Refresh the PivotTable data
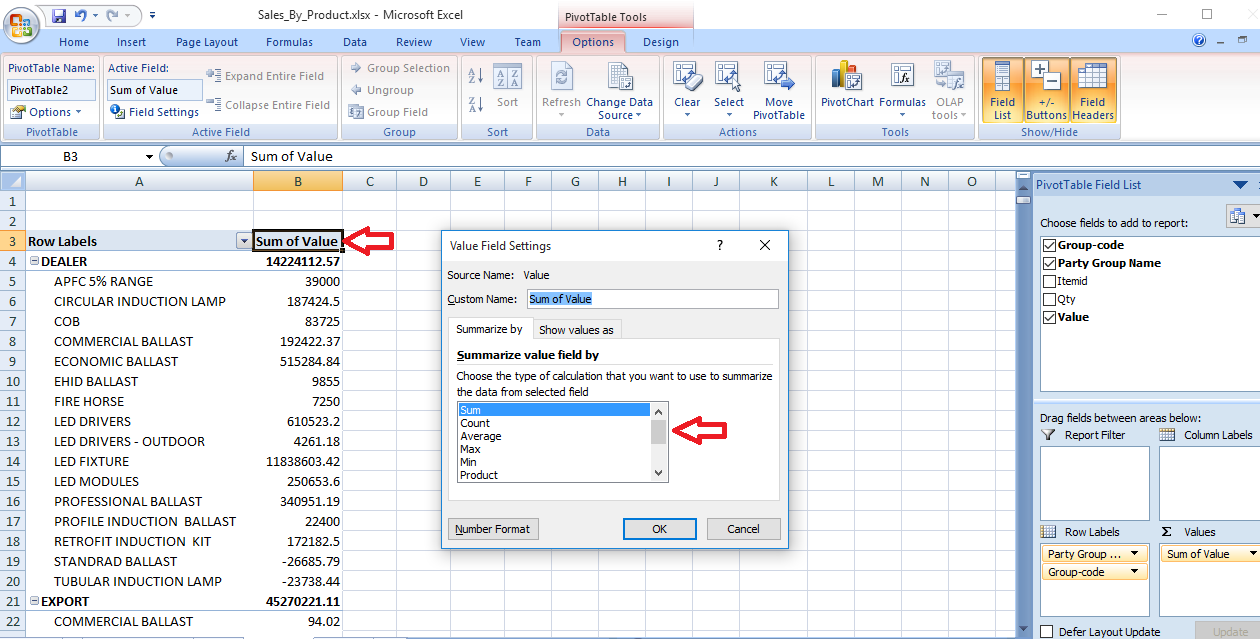Screen dimensions: 1260x639 point(561,88)
